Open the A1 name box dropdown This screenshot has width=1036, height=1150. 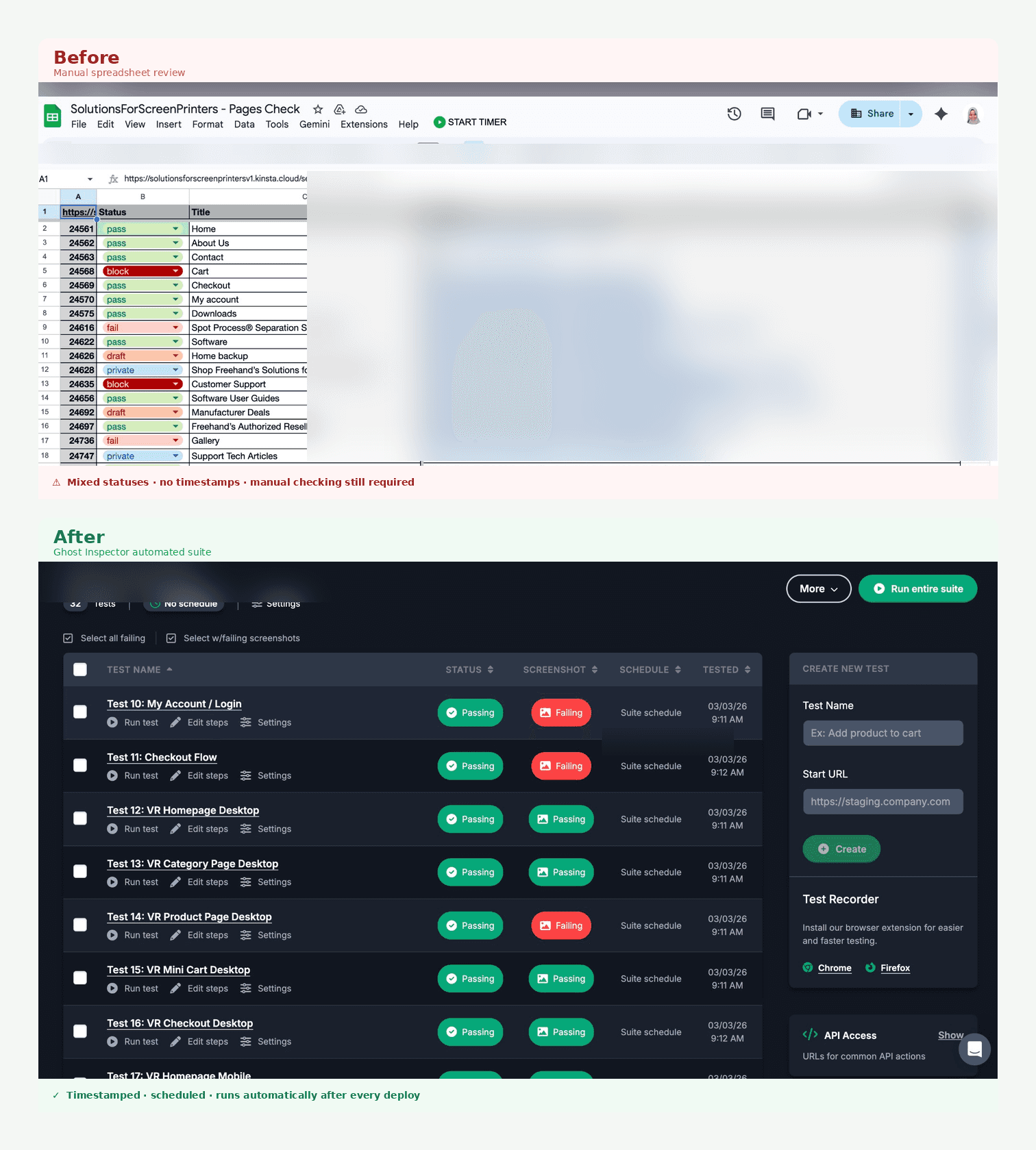[90, 179]
